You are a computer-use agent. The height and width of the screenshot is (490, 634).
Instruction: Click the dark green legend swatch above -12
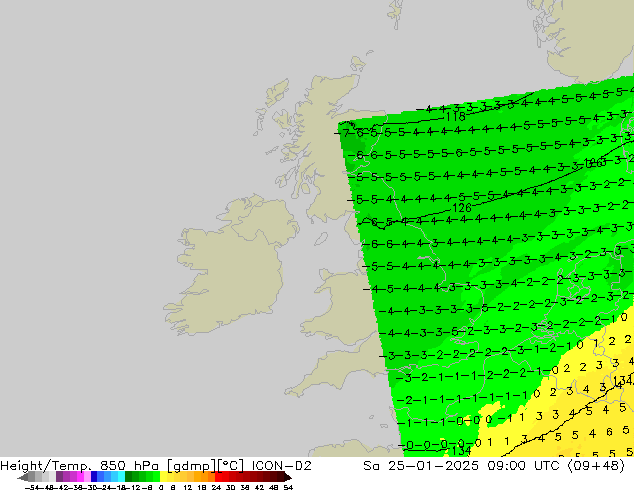point(129,477)
